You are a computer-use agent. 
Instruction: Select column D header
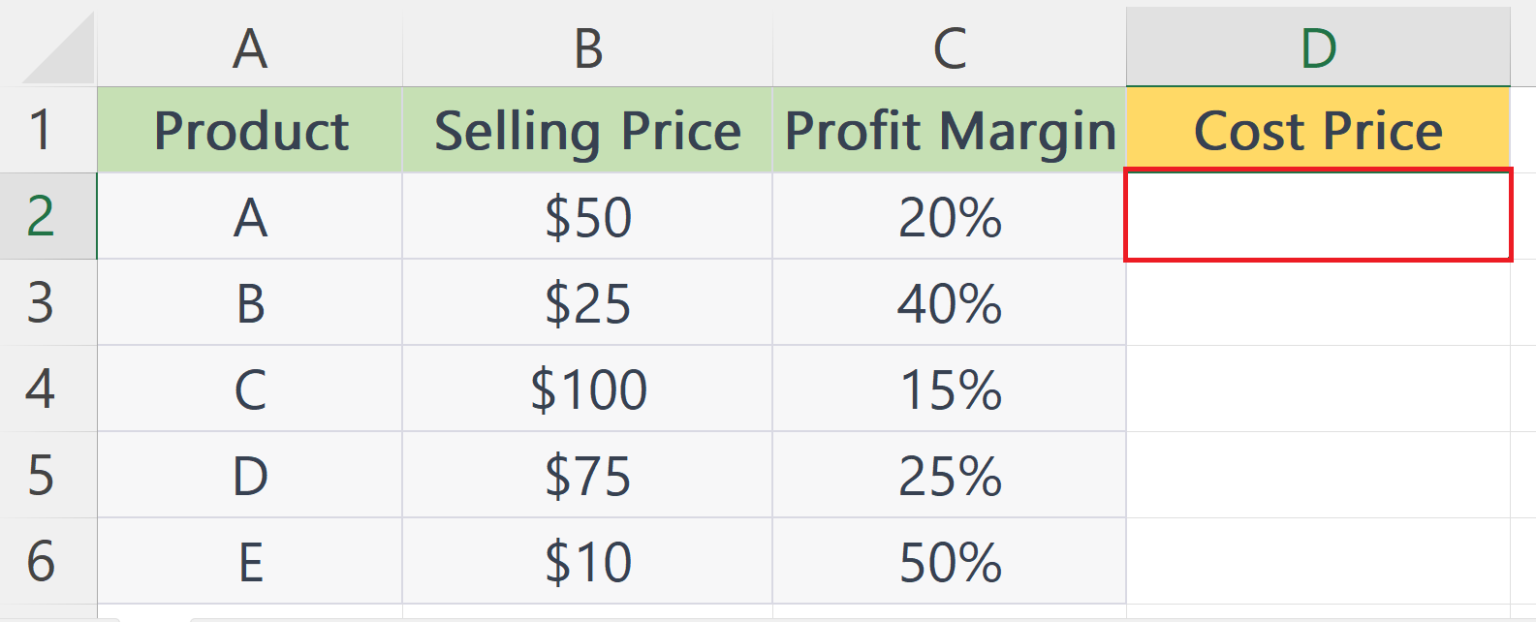pos(1318,47)
